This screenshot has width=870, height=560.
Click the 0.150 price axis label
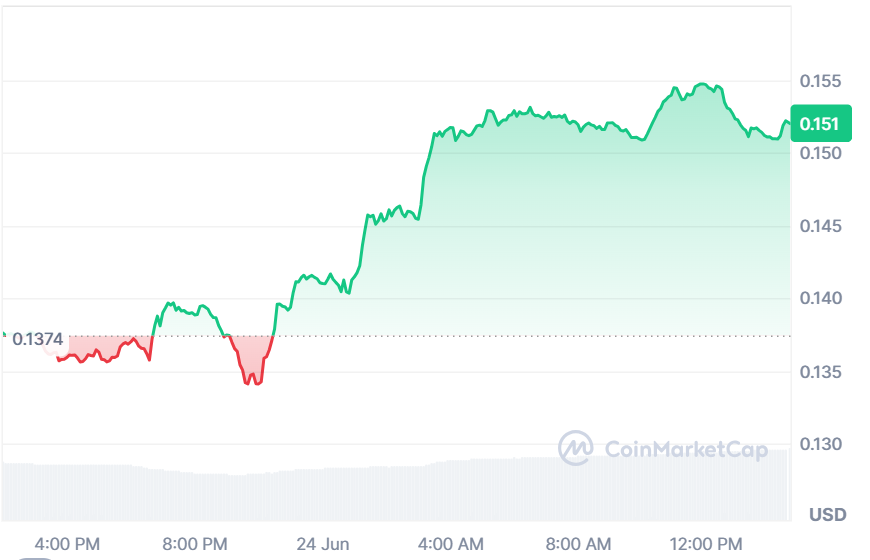(x=820, y=153)
